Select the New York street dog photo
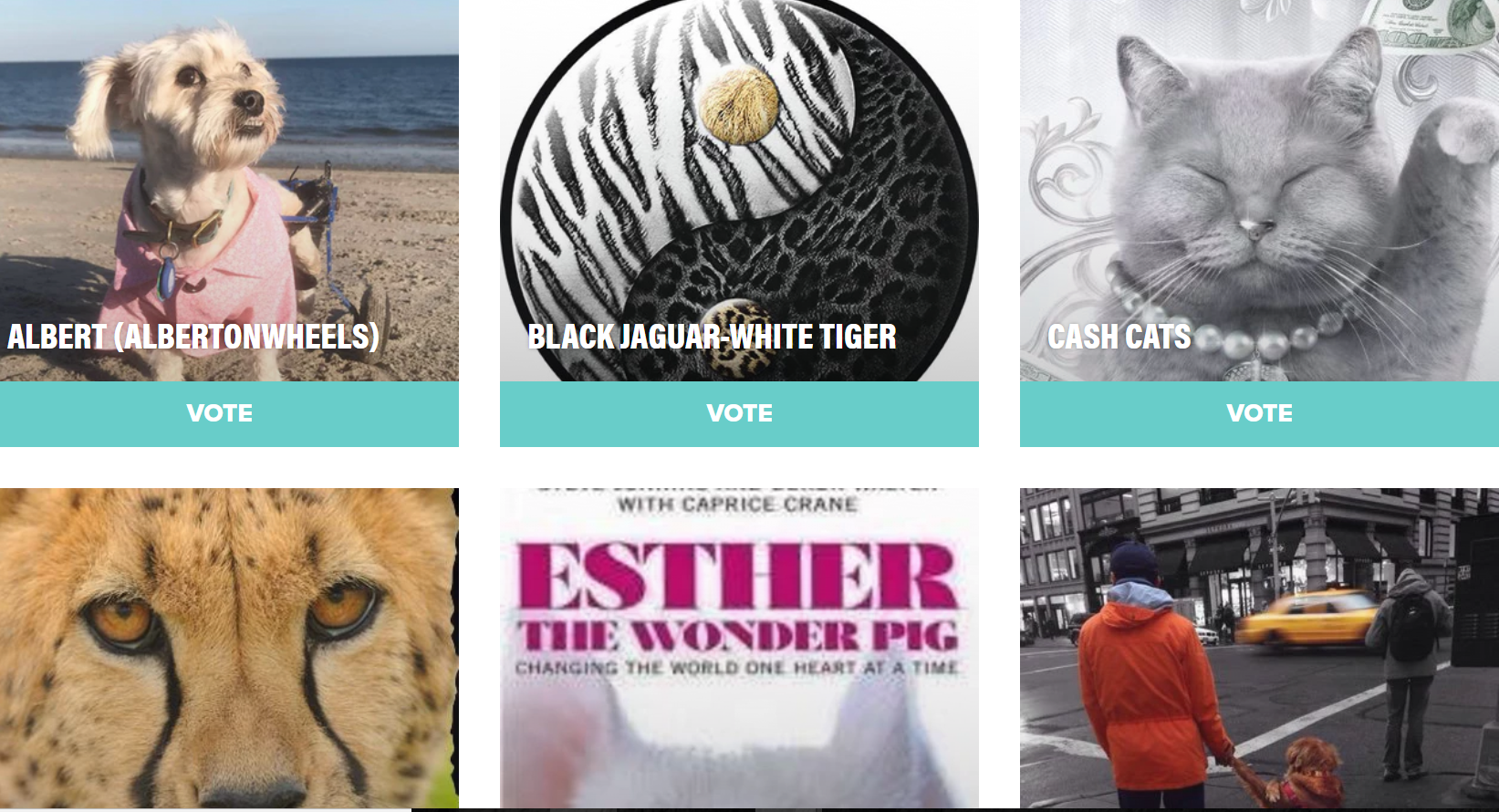 [x=1259, y=649]
